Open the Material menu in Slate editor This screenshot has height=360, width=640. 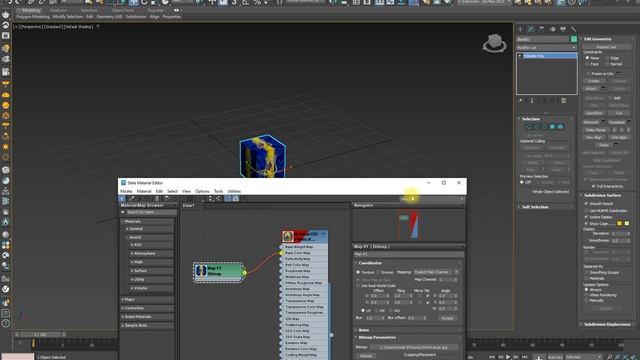coord(144,191)
